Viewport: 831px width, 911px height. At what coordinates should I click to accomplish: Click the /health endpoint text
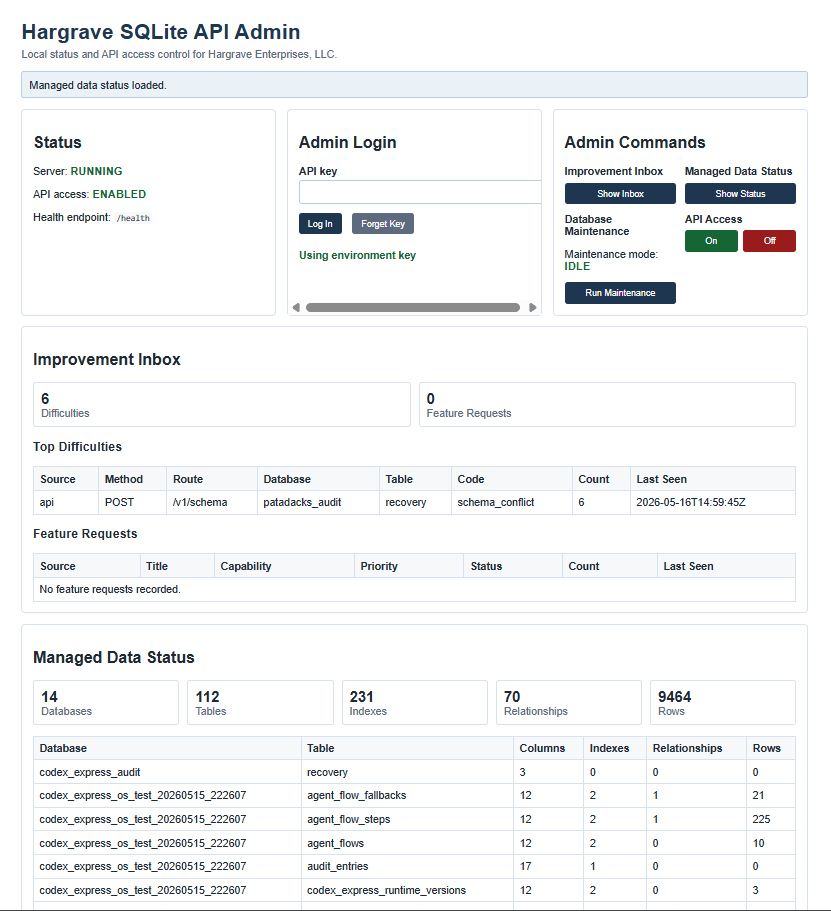(133, 218)
